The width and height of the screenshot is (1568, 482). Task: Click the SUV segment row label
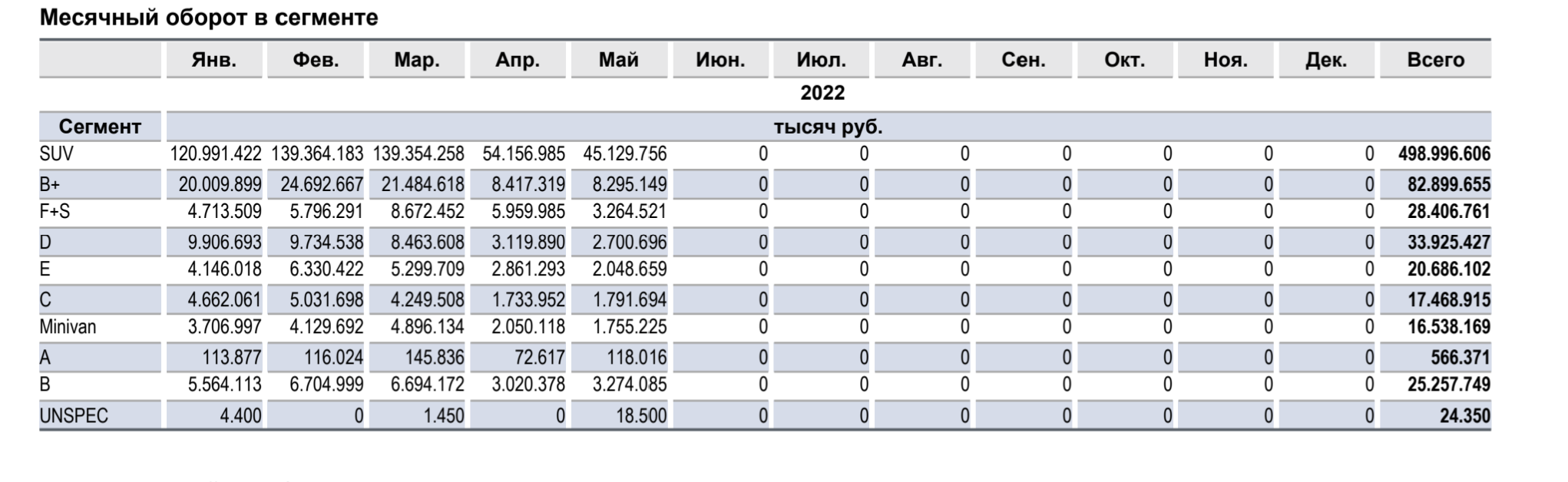click(x=57, y=154)
